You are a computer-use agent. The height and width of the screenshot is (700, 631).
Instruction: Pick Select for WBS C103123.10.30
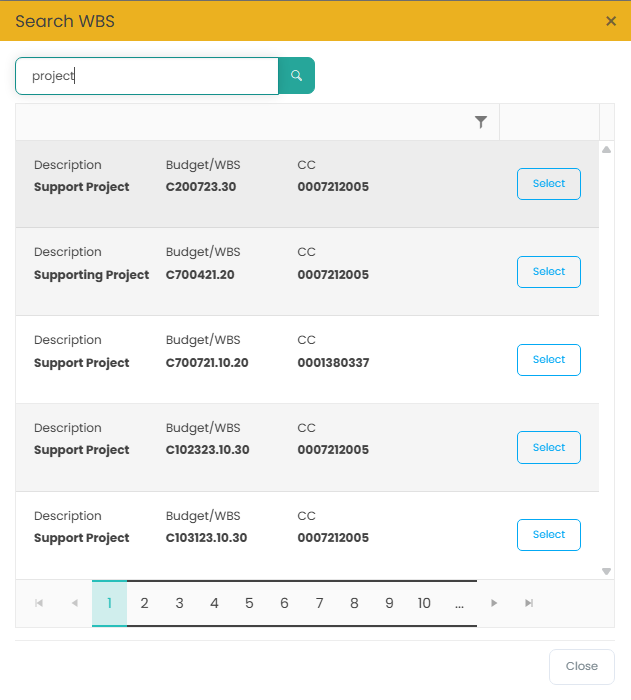[x=548, y=535]
